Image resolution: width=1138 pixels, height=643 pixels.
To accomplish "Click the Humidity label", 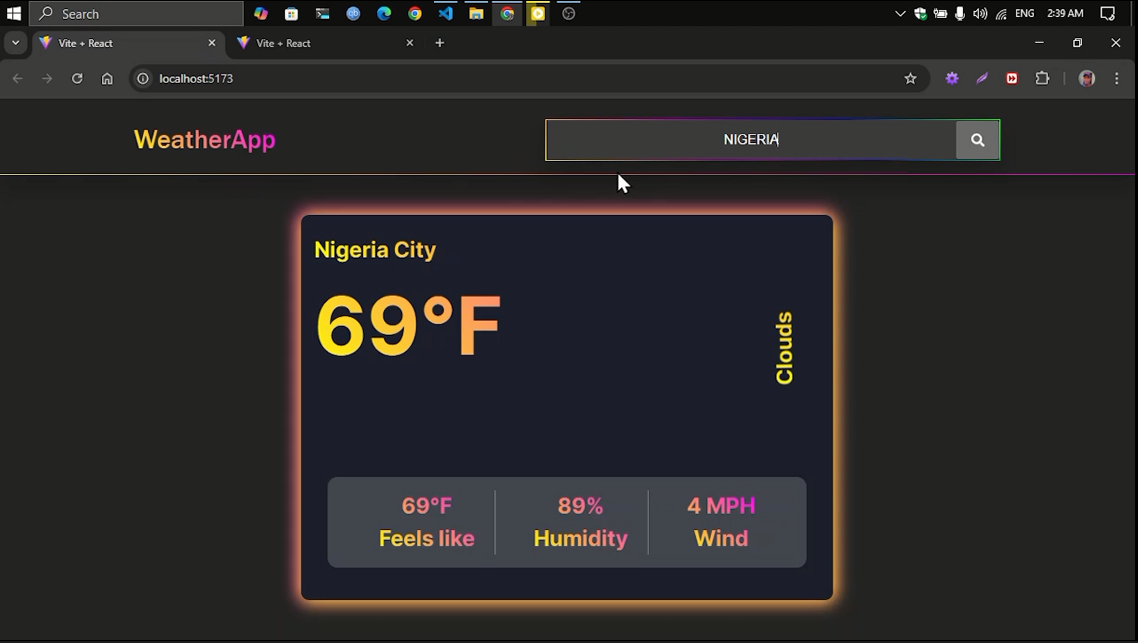I will click(x=580, y=538).
